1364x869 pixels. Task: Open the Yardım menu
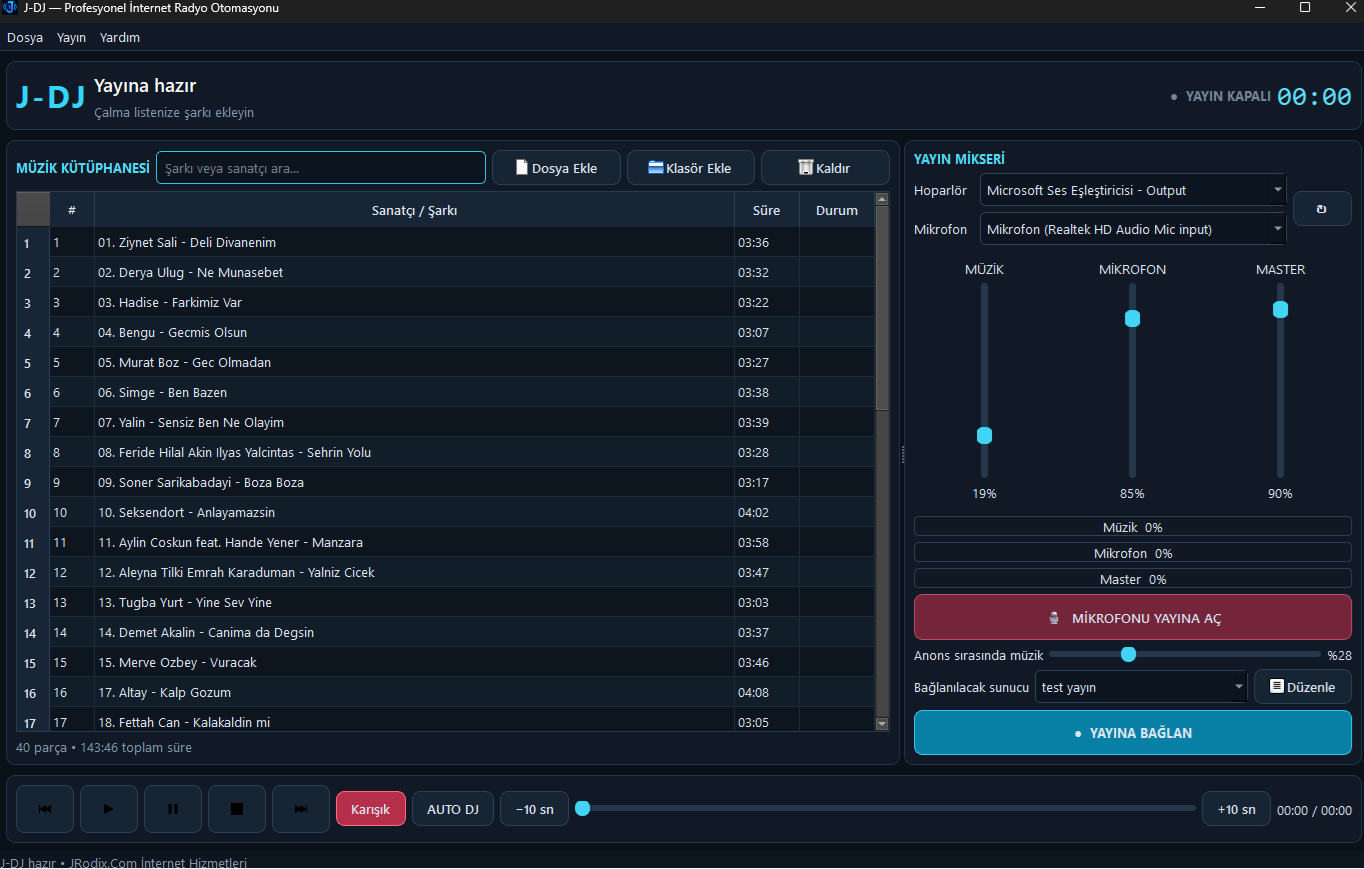click(120, 37)
